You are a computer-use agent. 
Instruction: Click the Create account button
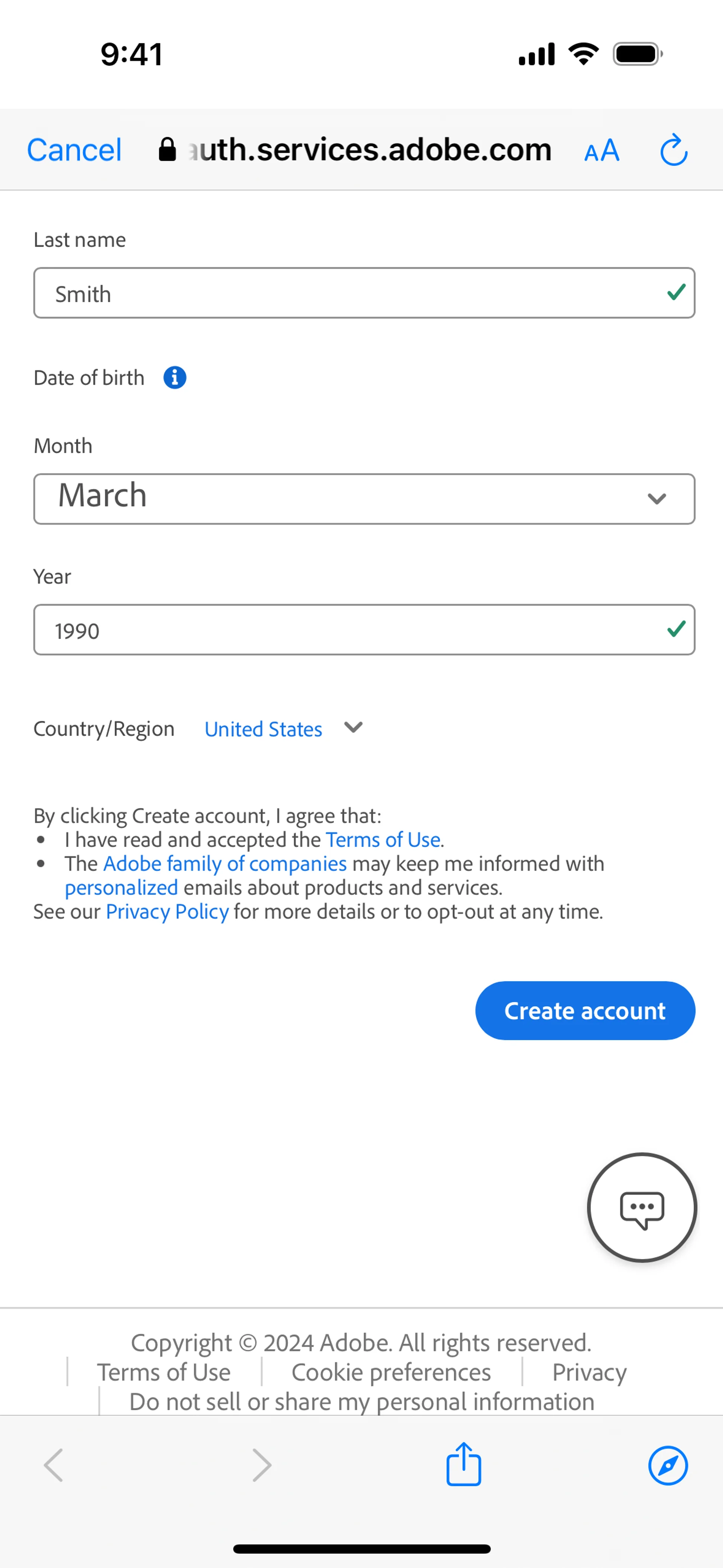[585, 1010]
